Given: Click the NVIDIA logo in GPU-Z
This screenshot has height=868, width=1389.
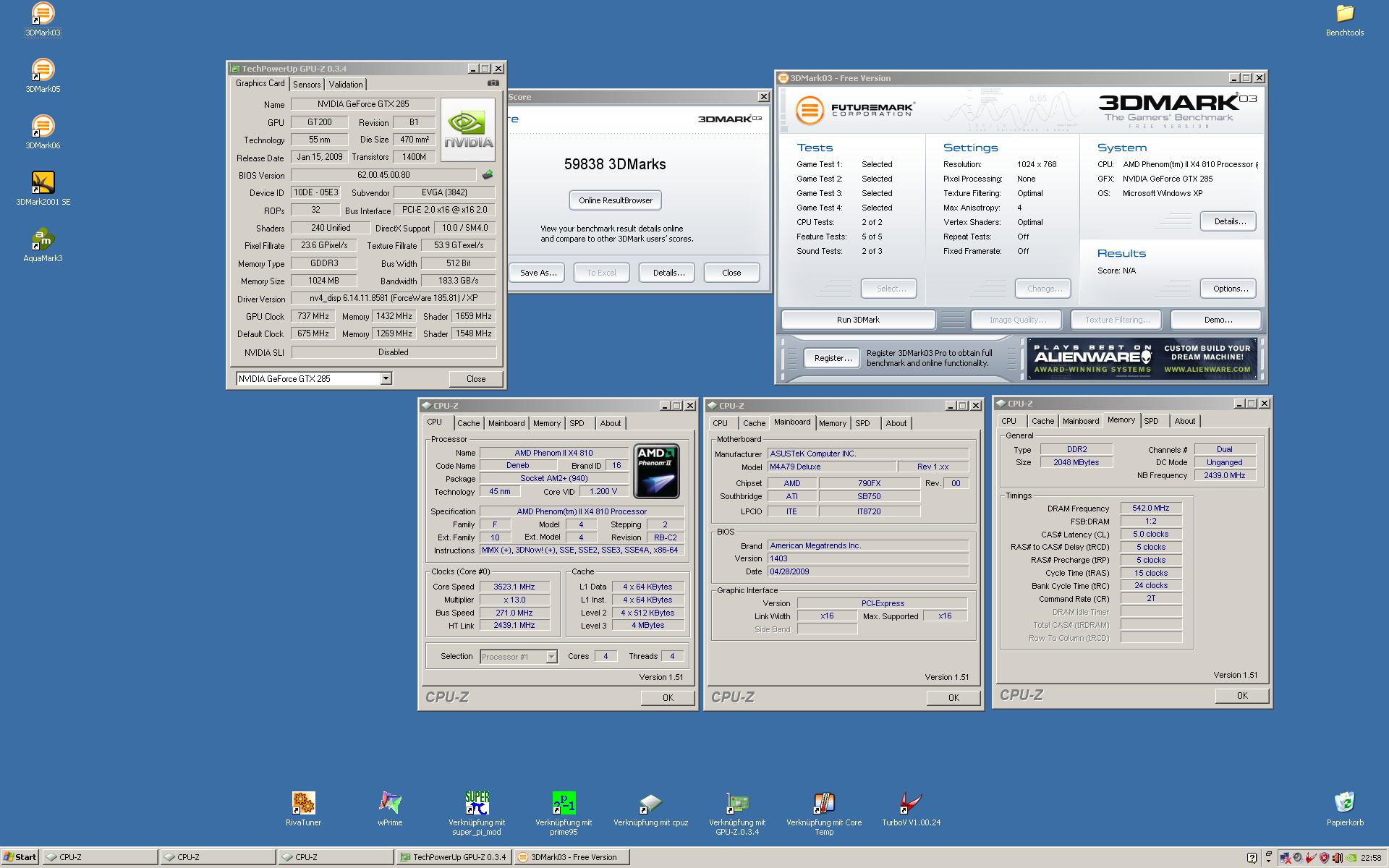Looking at the screenshot, I should (x=468, y=129).
